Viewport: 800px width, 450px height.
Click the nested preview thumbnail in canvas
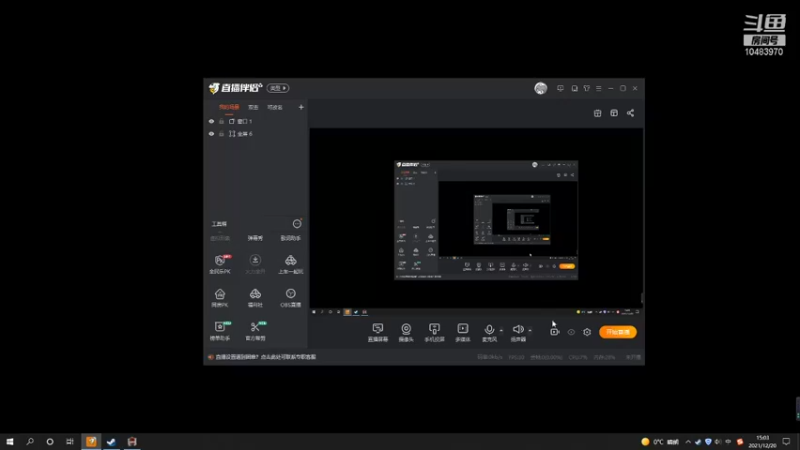pyautogui.click(x=486, y=220)
